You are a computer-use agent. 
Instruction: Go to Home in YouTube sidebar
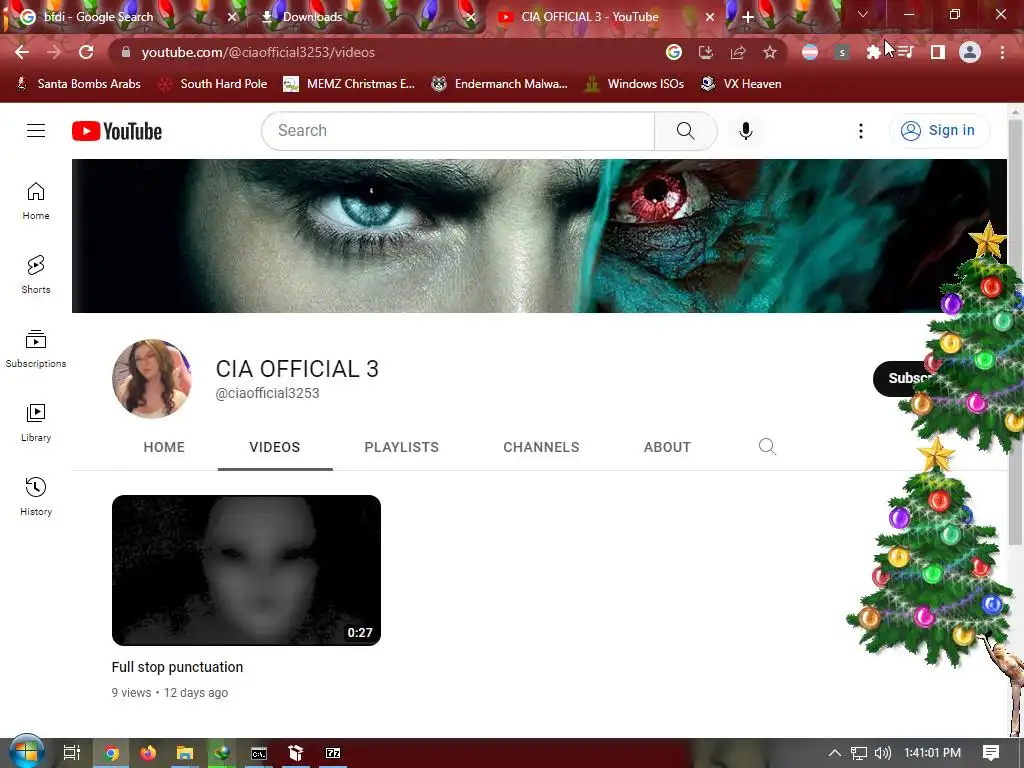(36, 201)
